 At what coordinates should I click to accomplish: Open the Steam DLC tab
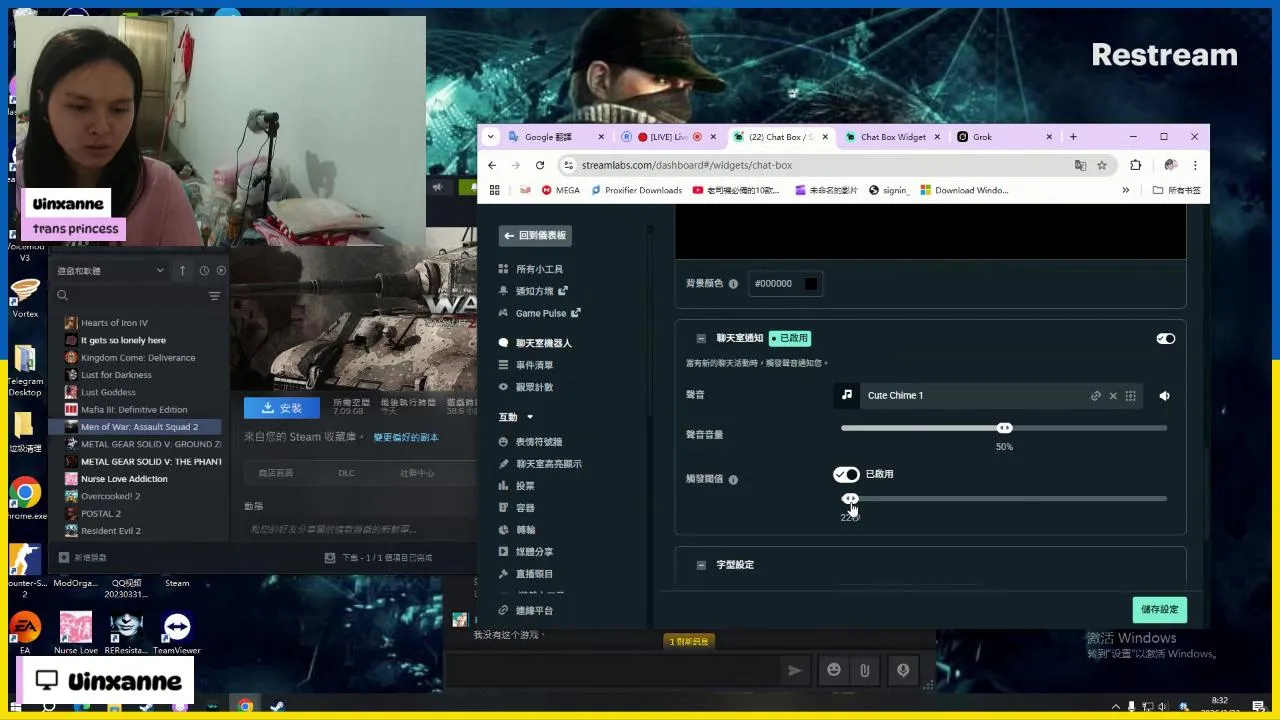[x=346, y=473]
